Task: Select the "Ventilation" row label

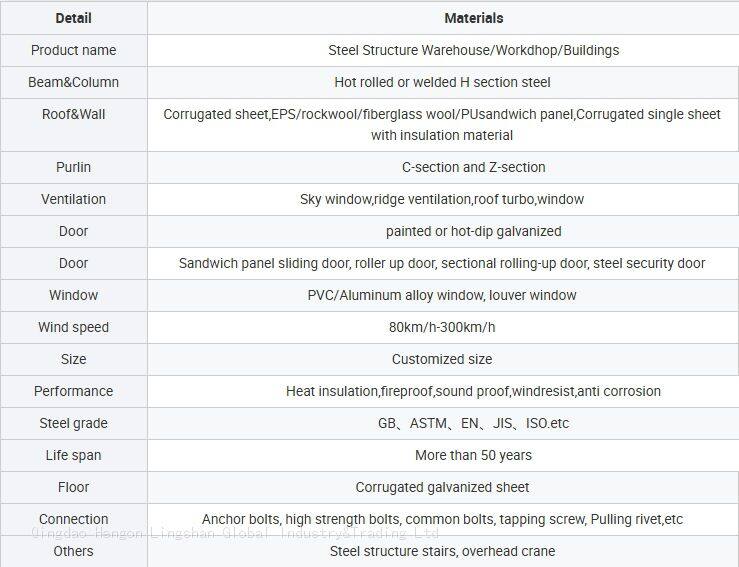Action: click(73, 199)
